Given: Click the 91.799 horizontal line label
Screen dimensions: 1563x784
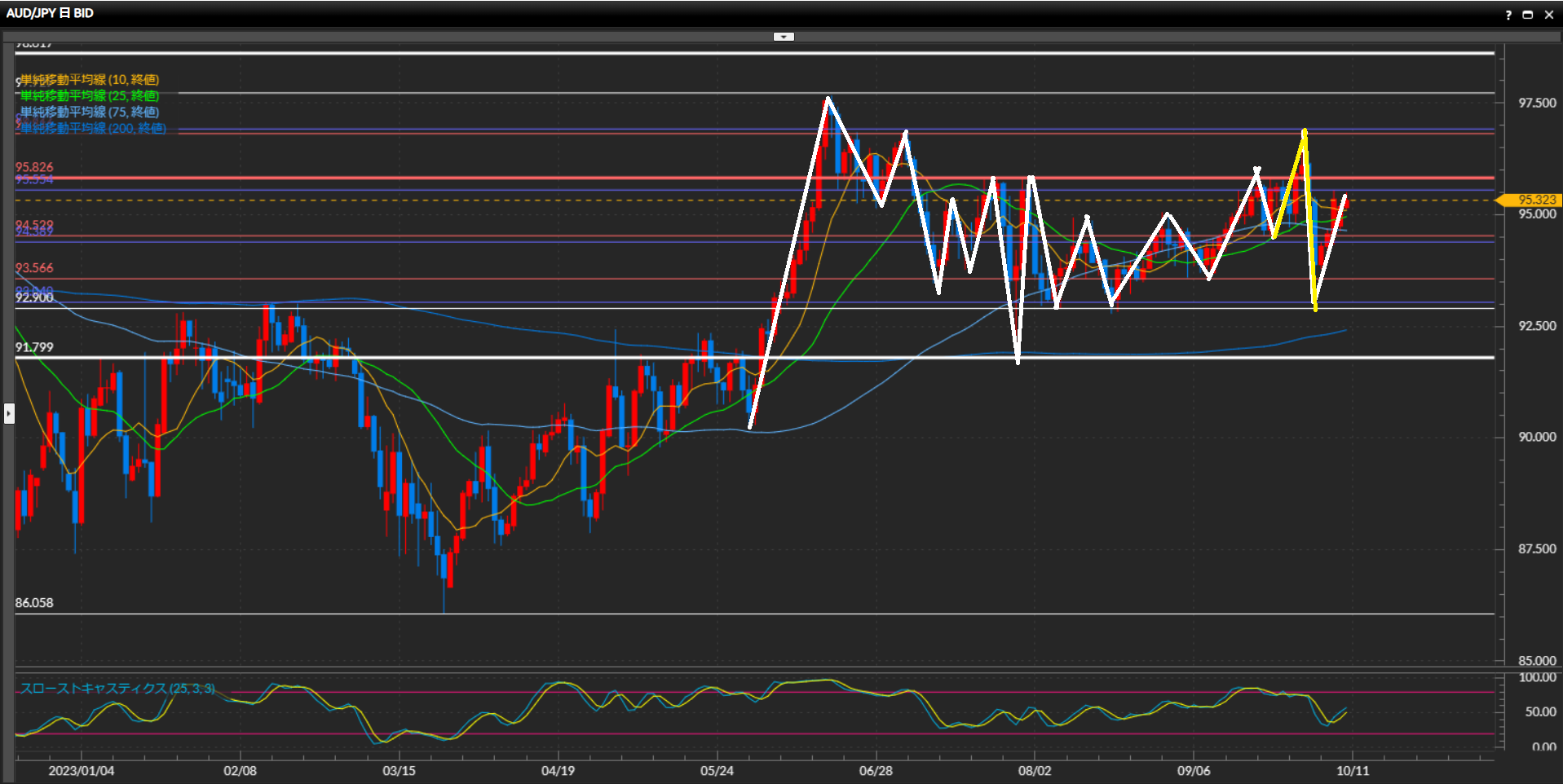Looking at the screenshot, I should (x=34, y=348).
